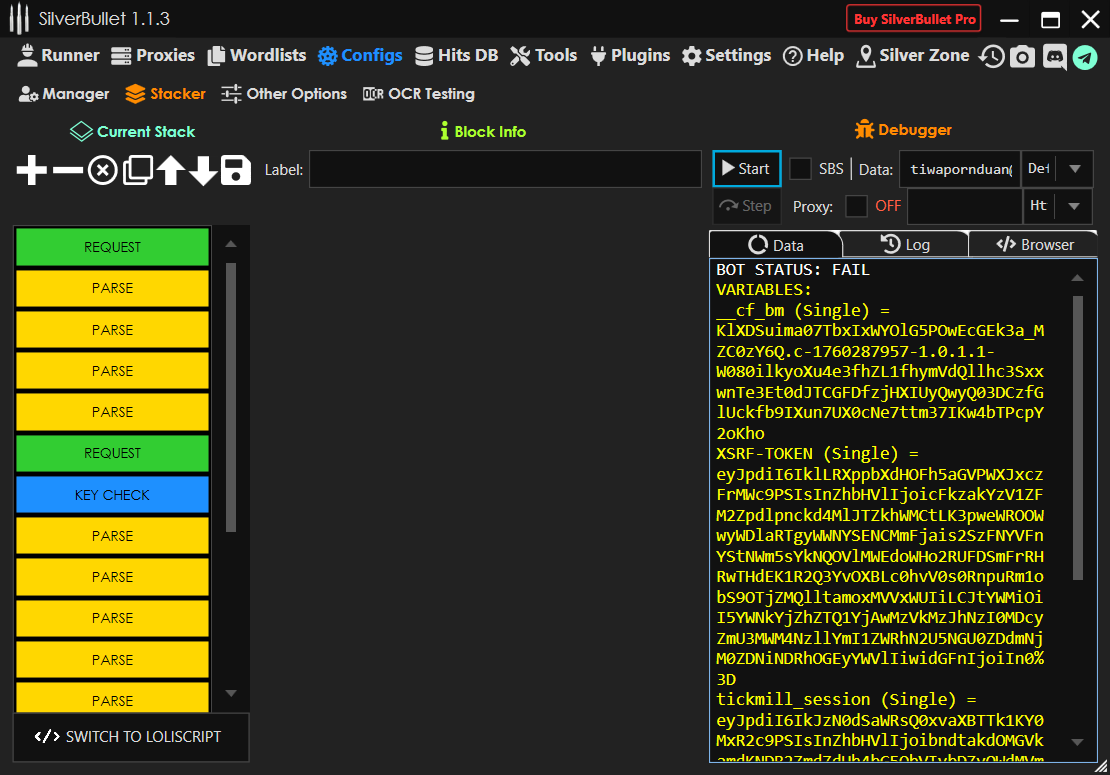The height and width of the screenshot is (775, 1110).
Task: Open Discord link icon
Action: tap(1053, 57)
